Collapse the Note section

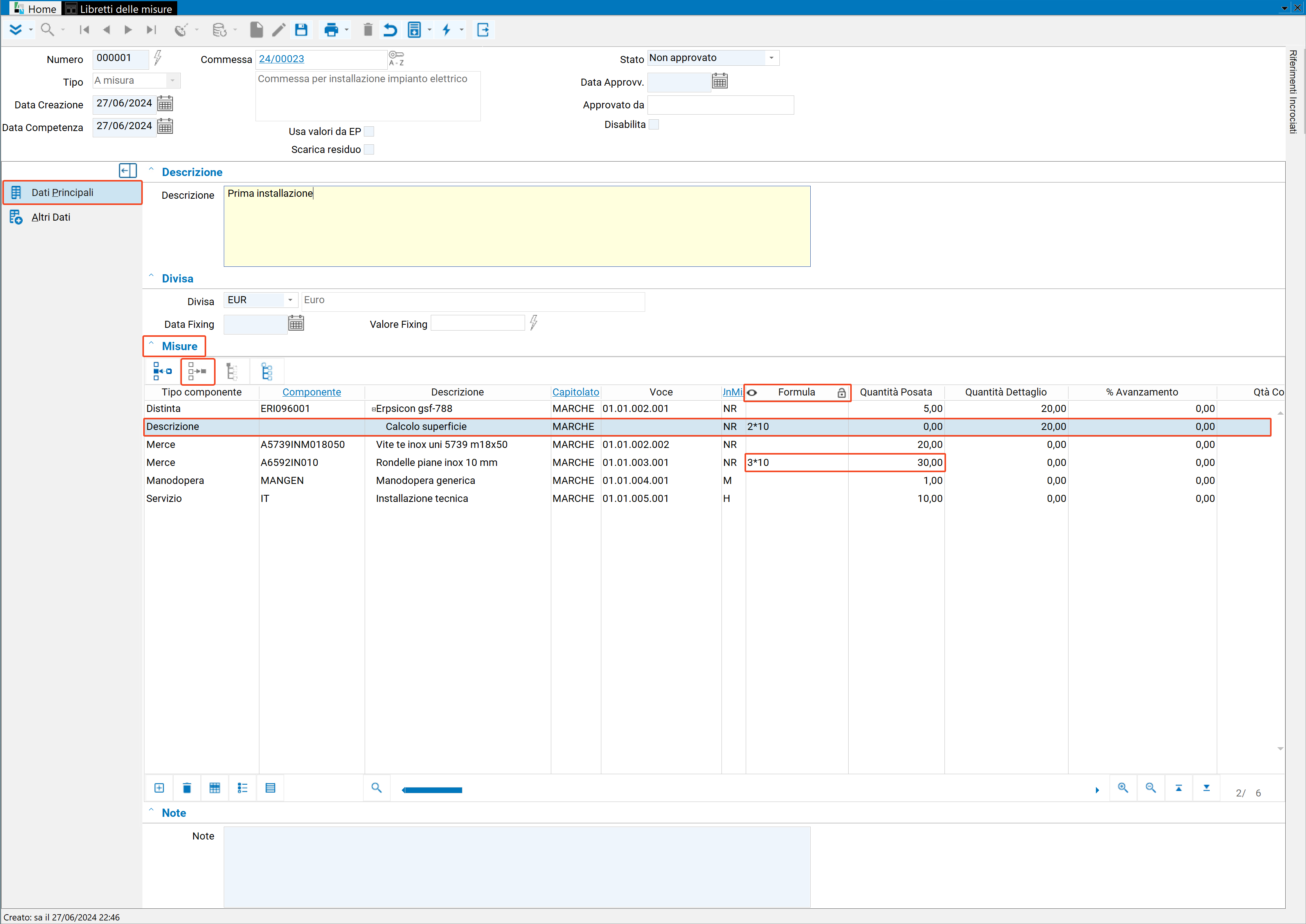click(151, 810)
